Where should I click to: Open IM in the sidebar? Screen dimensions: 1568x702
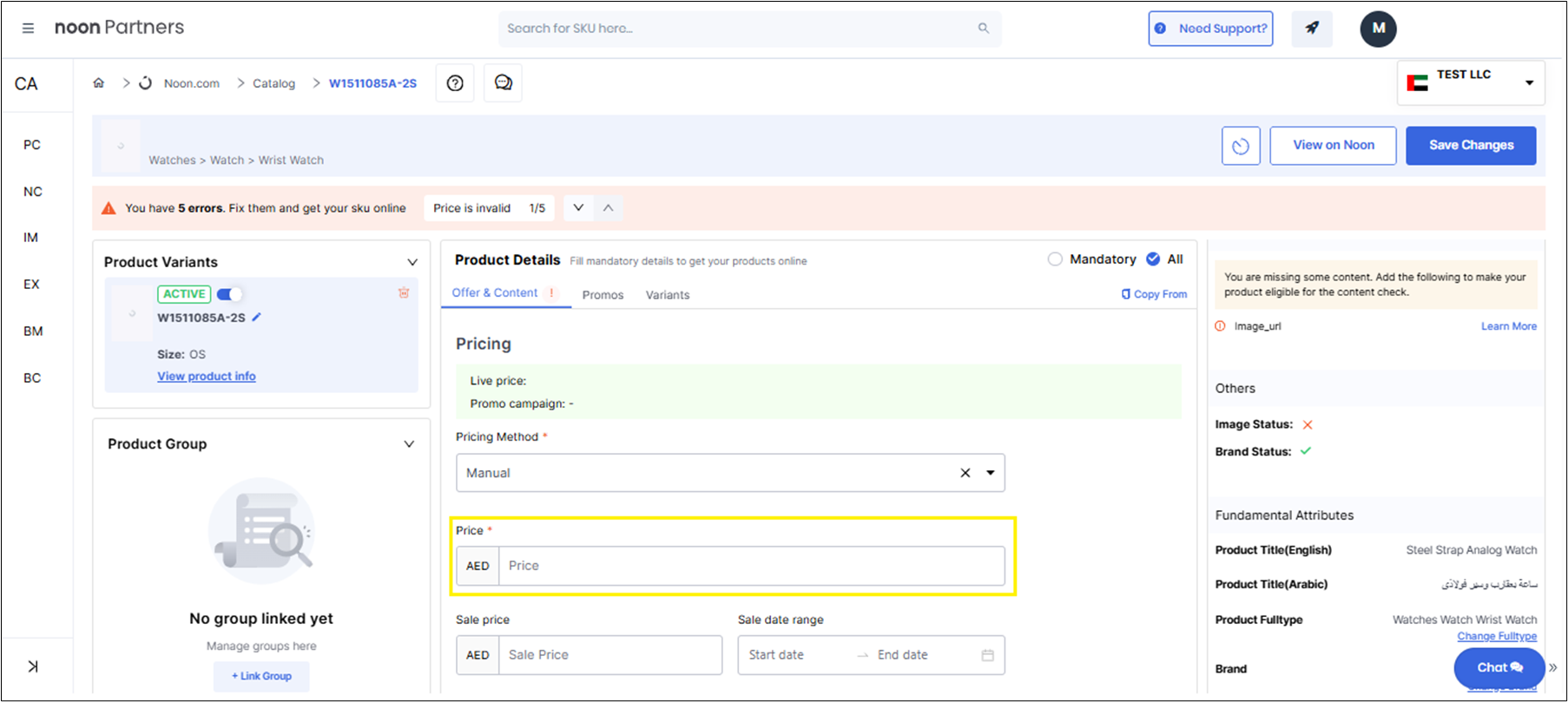[x=31, y=238]
